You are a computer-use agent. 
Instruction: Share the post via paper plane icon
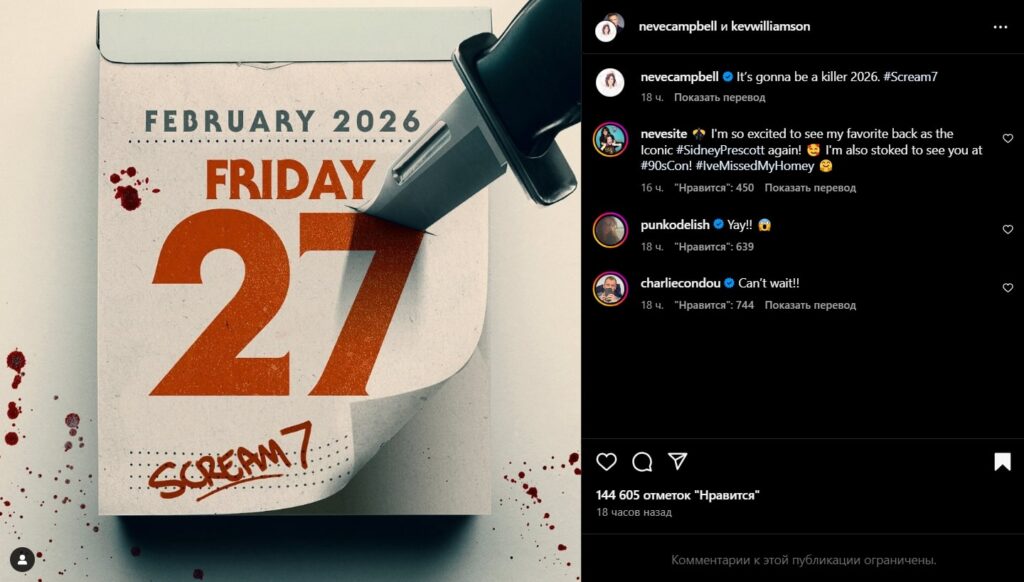(x=678, y=461)
